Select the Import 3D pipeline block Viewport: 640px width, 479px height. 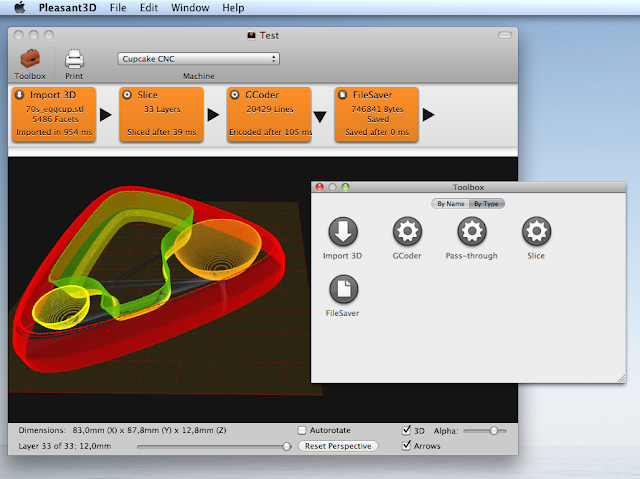(x=55, y=114)
